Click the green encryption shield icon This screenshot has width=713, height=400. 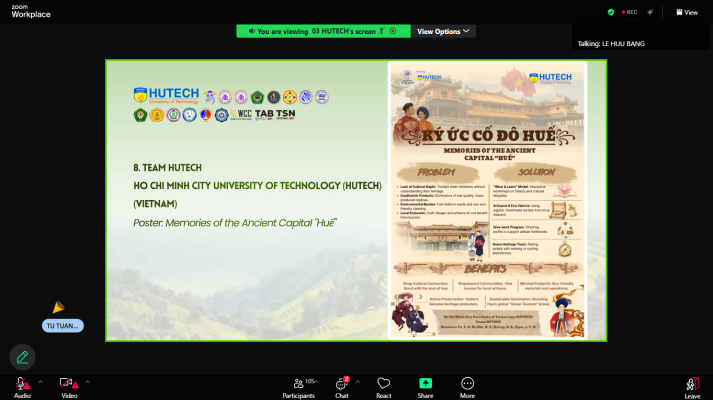(611, 12)
